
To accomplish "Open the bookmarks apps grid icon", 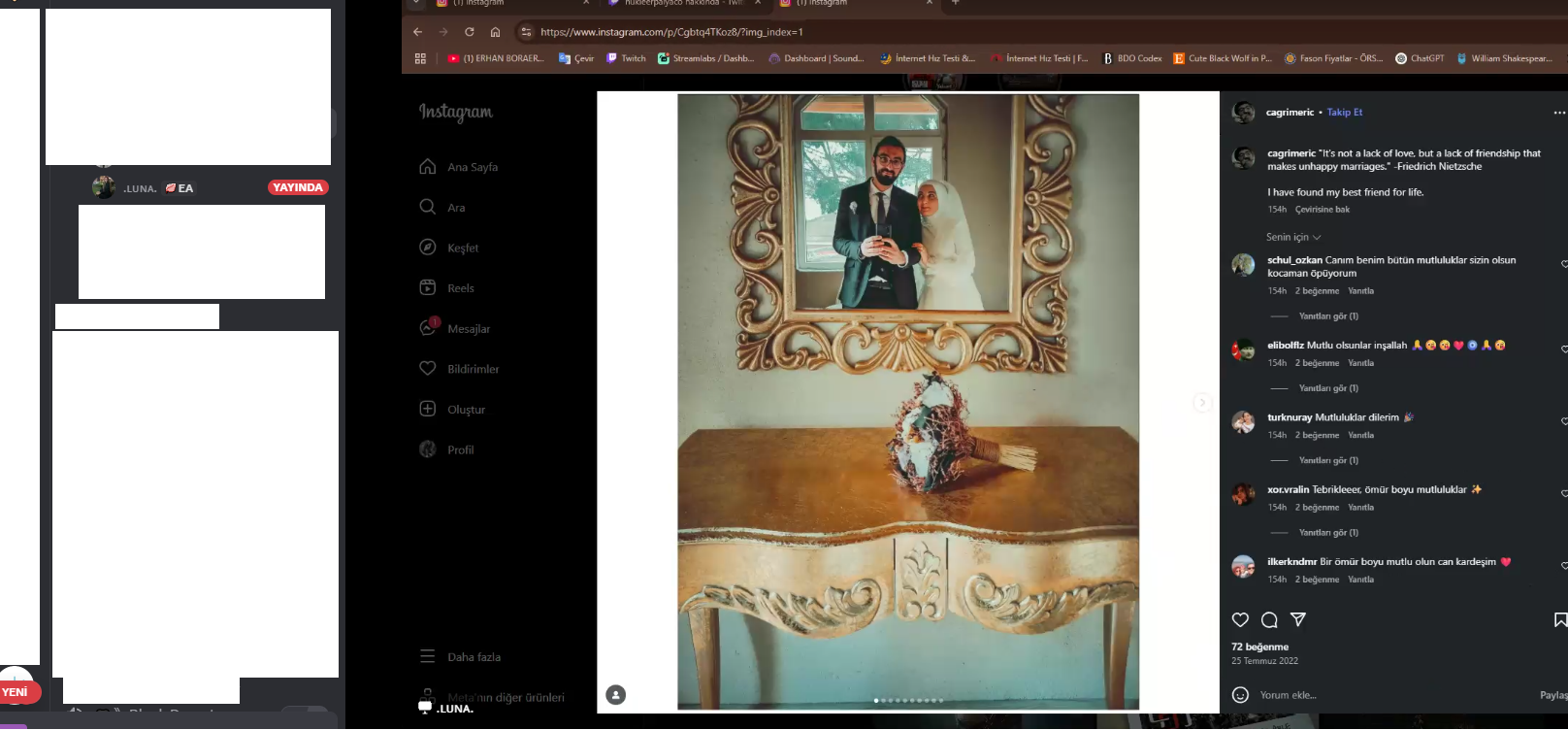I will [420, 58].
